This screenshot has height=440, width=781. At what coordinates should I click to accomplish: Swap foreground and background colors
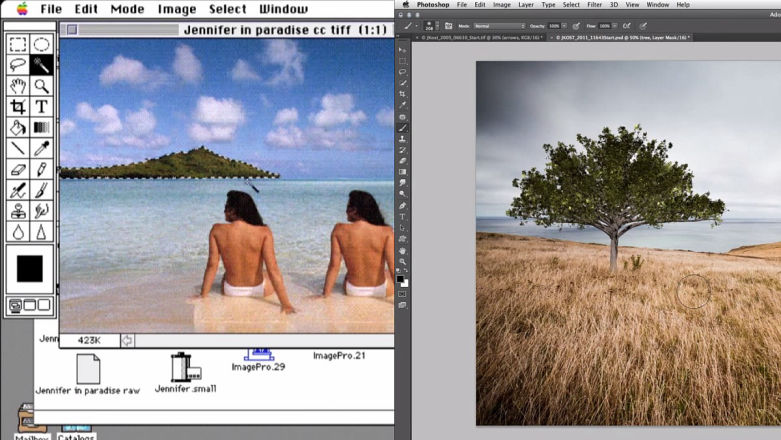(406, 271)
